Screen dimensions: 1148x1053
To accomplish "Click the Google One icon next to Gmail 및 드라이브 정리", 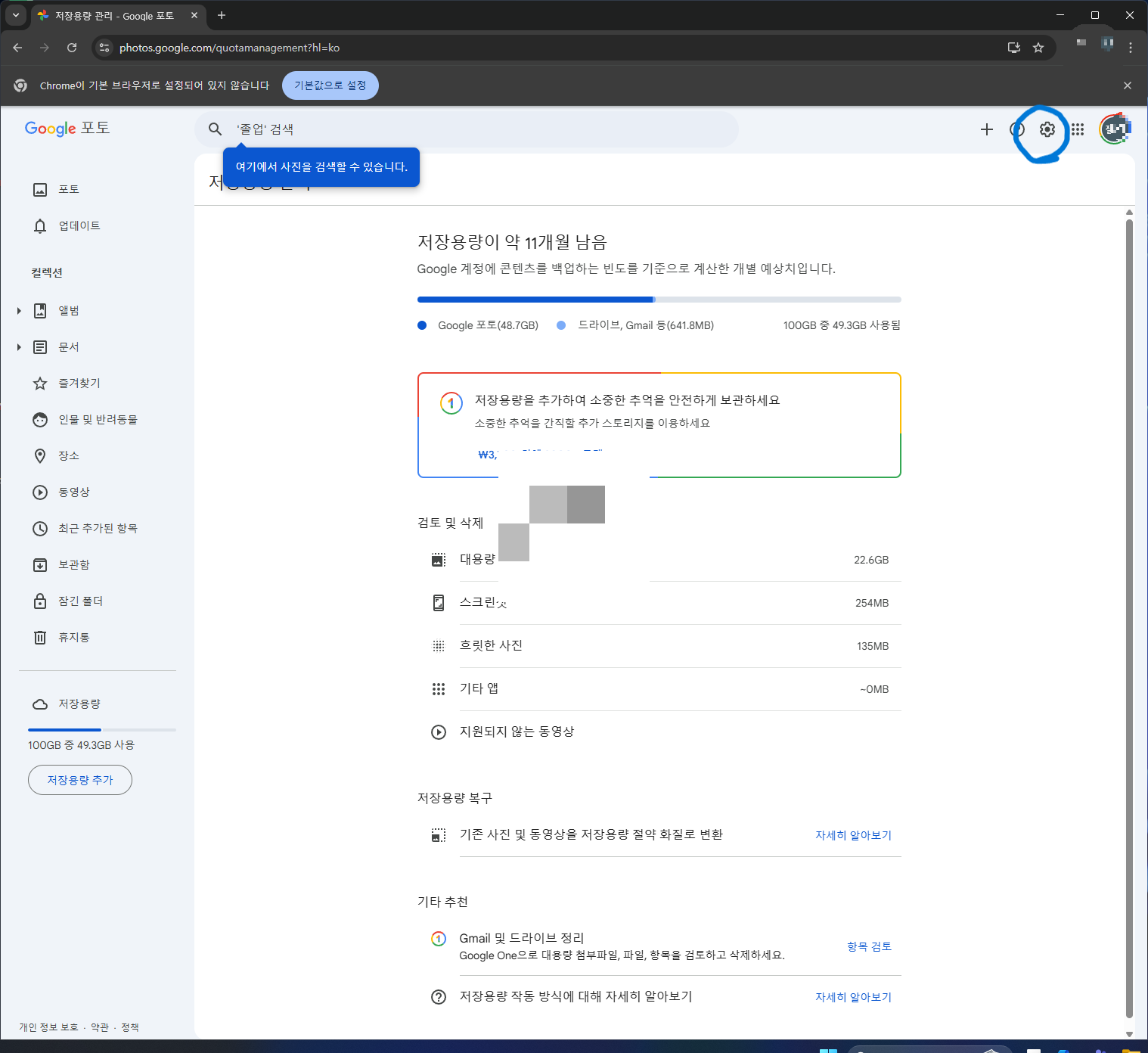I will [439, 939].
